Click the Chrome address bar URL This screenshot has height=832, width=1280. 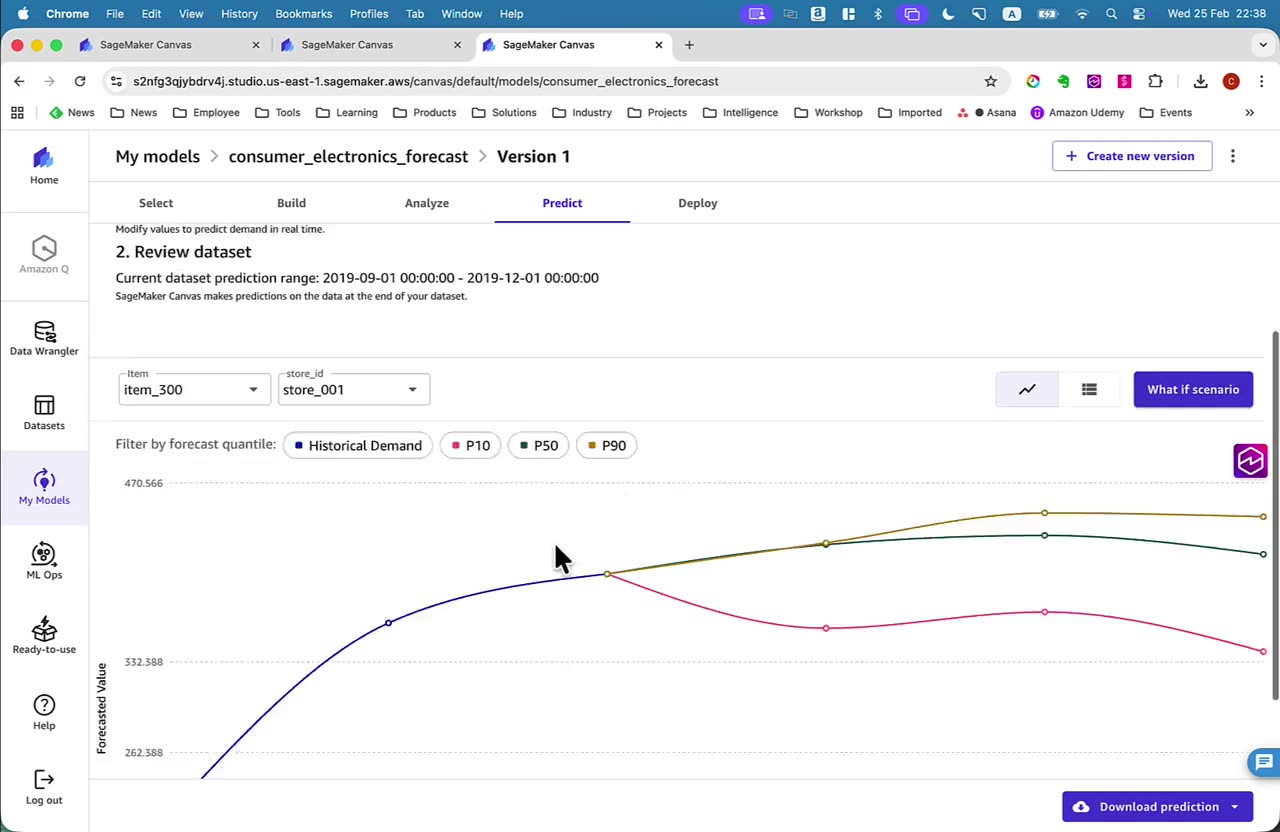pos(426,81)
